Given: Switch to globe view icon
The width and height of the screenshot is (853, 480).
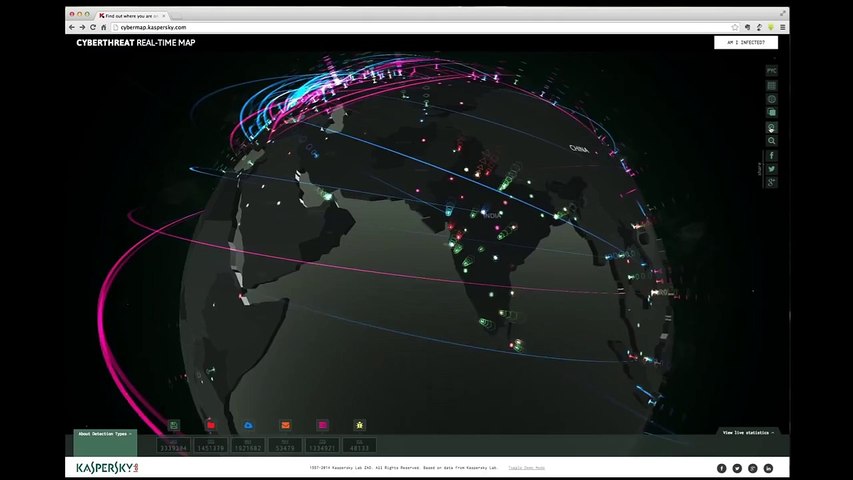Looking at the screenshot, I should 771,99.
